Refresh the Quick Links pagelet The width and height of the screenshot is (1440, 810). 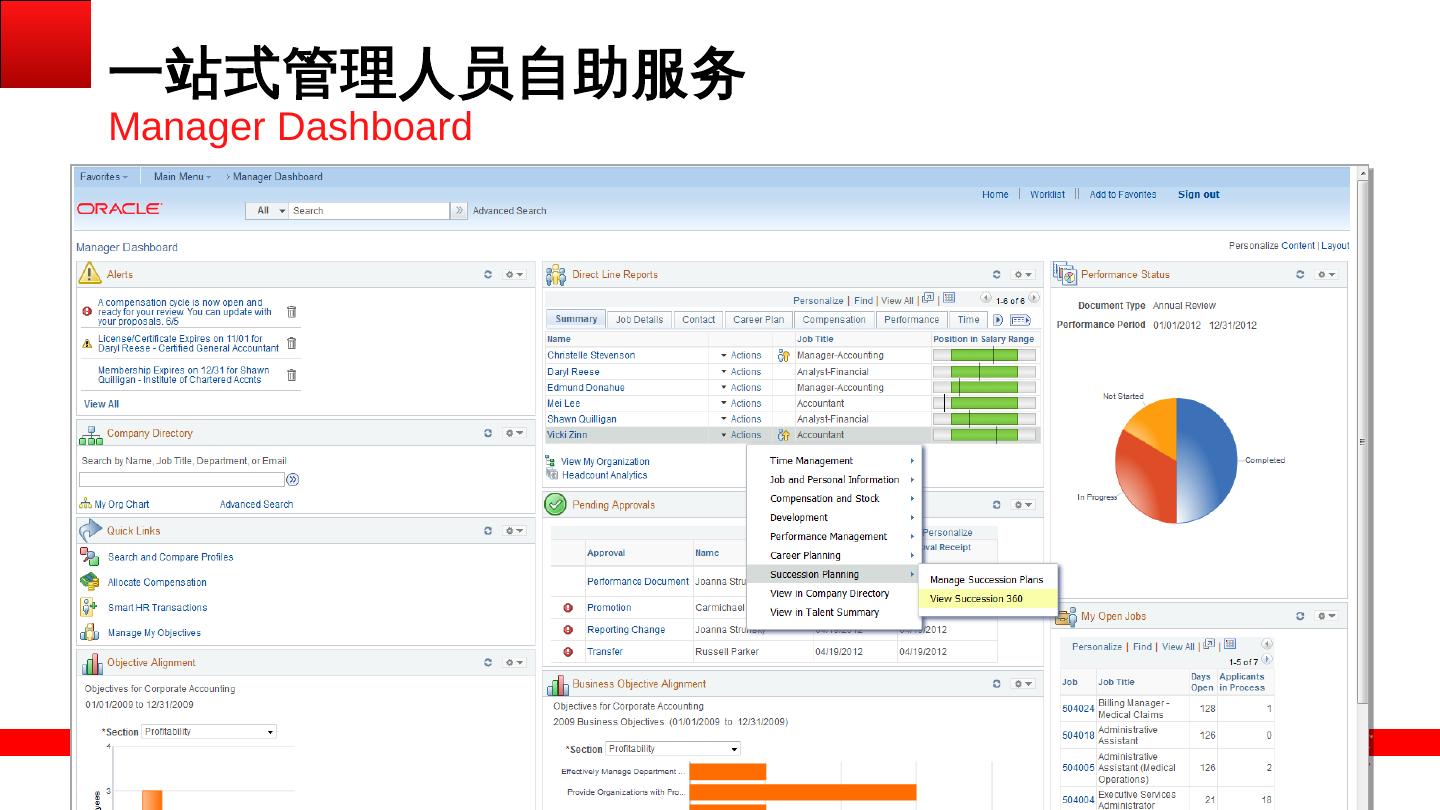488,530
